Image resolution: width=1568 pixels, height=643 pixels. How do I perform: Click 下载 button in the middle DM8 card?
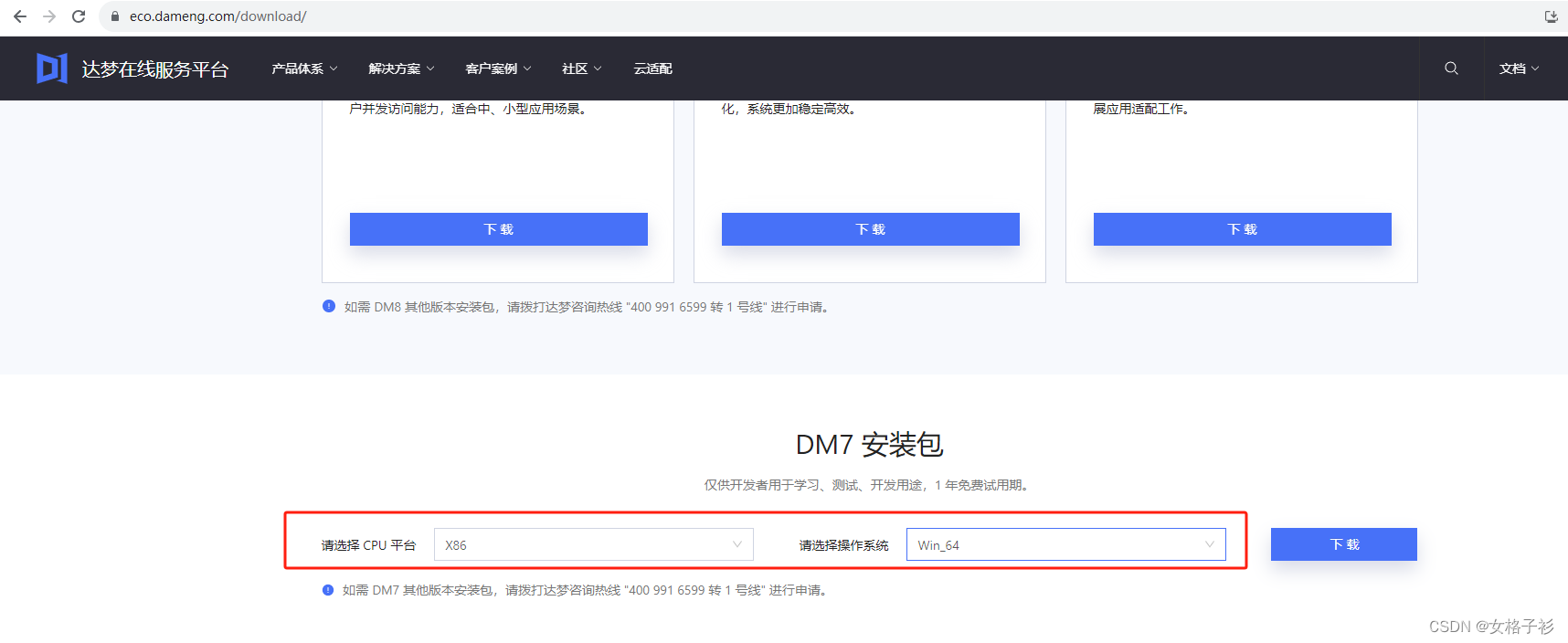pos(871,229)
